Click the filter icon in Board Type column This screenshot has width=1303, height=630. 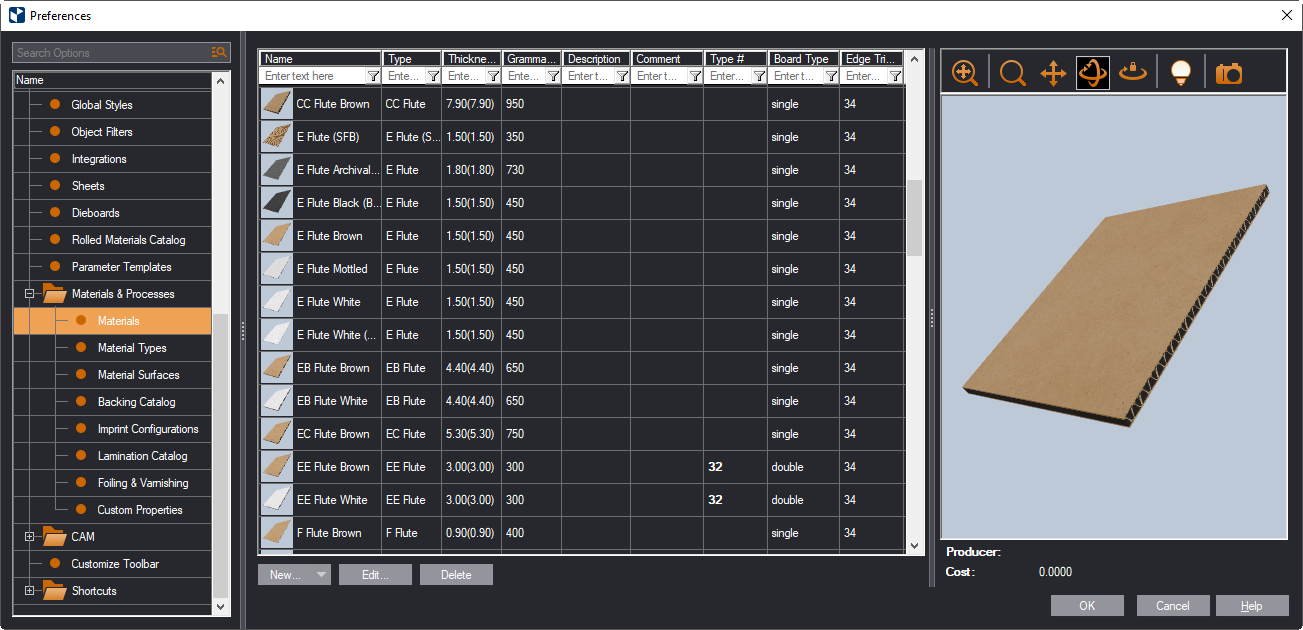point(829,76)
